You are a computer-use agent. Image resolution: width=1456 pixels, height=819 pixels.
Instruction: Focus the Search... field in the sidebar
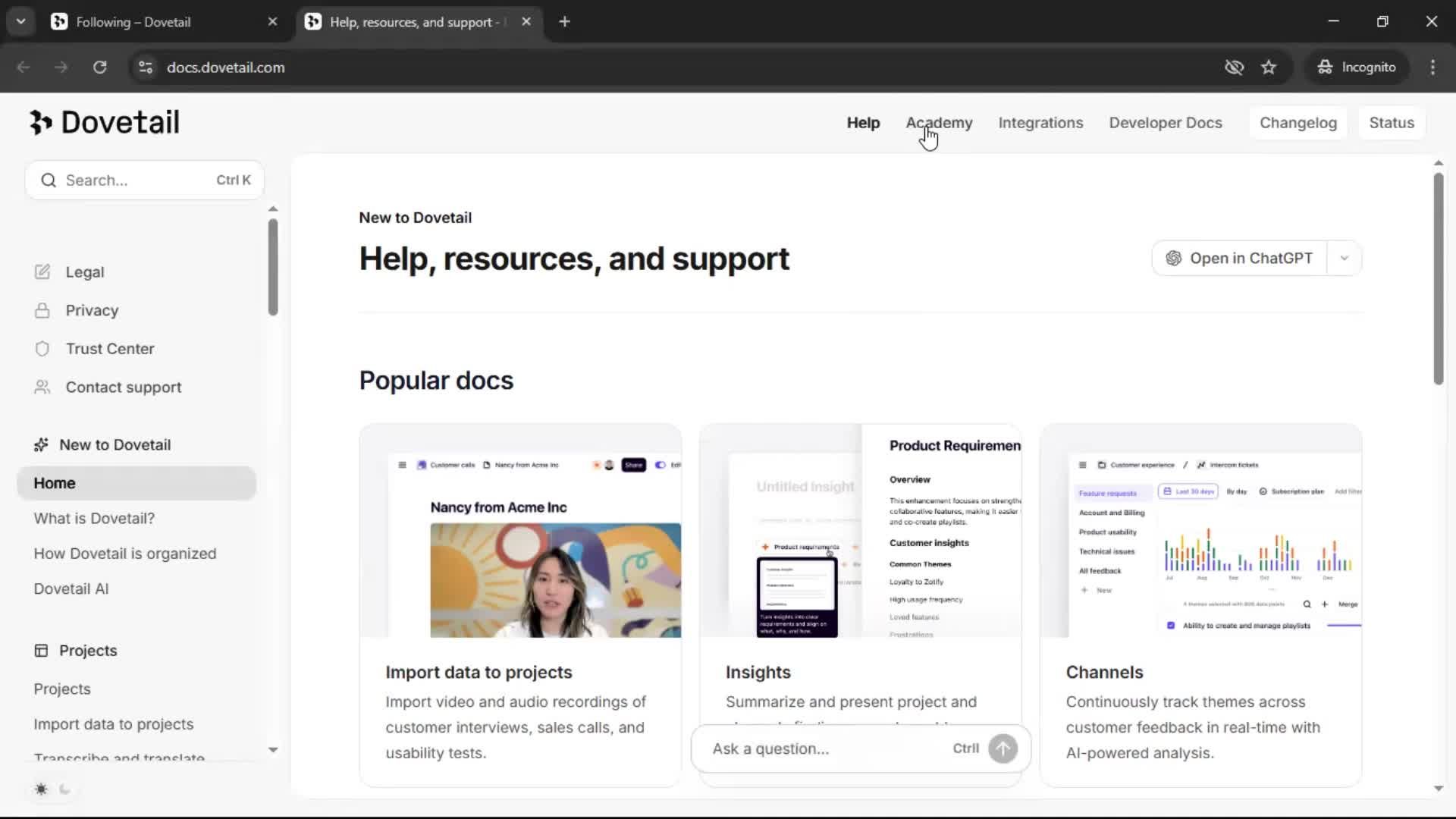(136, 180)
